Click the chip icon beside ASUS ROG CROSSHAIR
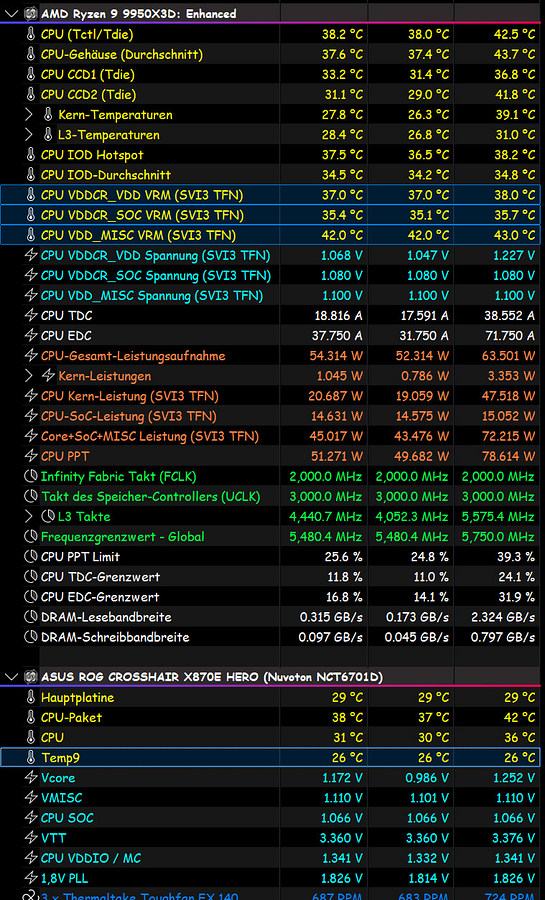 pos(31,677)
